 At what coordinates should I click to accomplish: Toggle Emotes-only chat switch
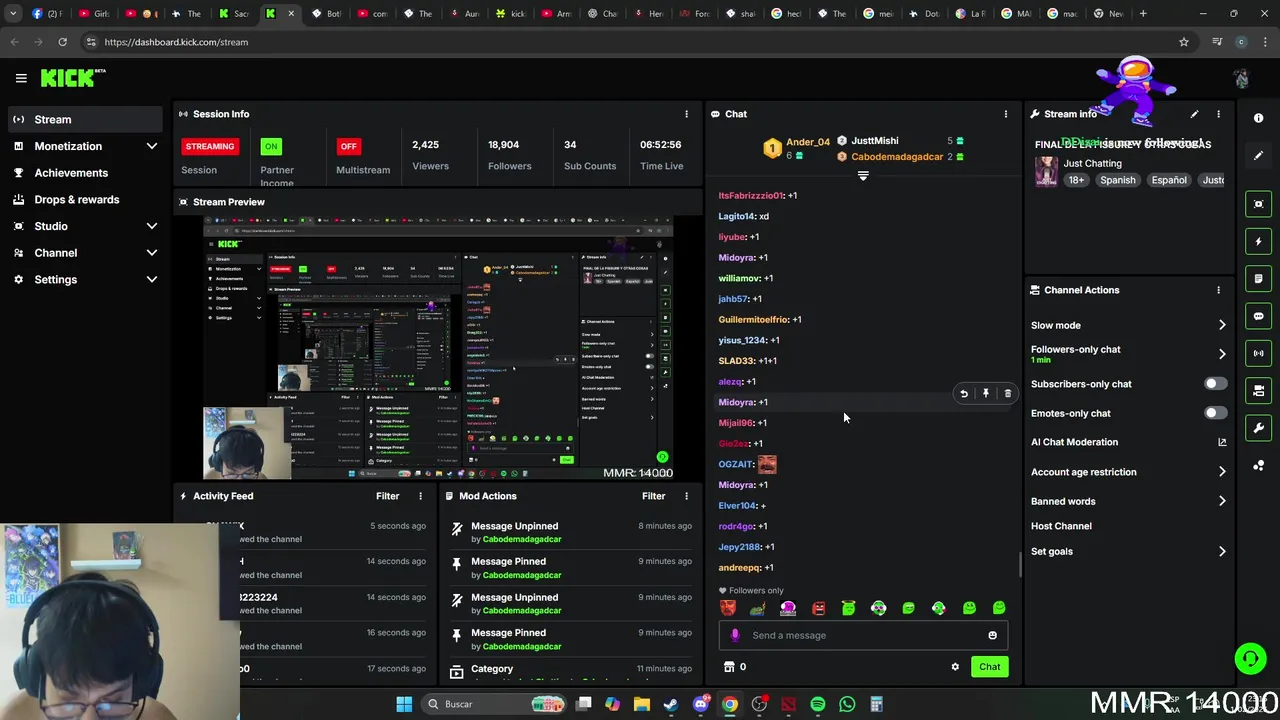[x=1215, y=413]
